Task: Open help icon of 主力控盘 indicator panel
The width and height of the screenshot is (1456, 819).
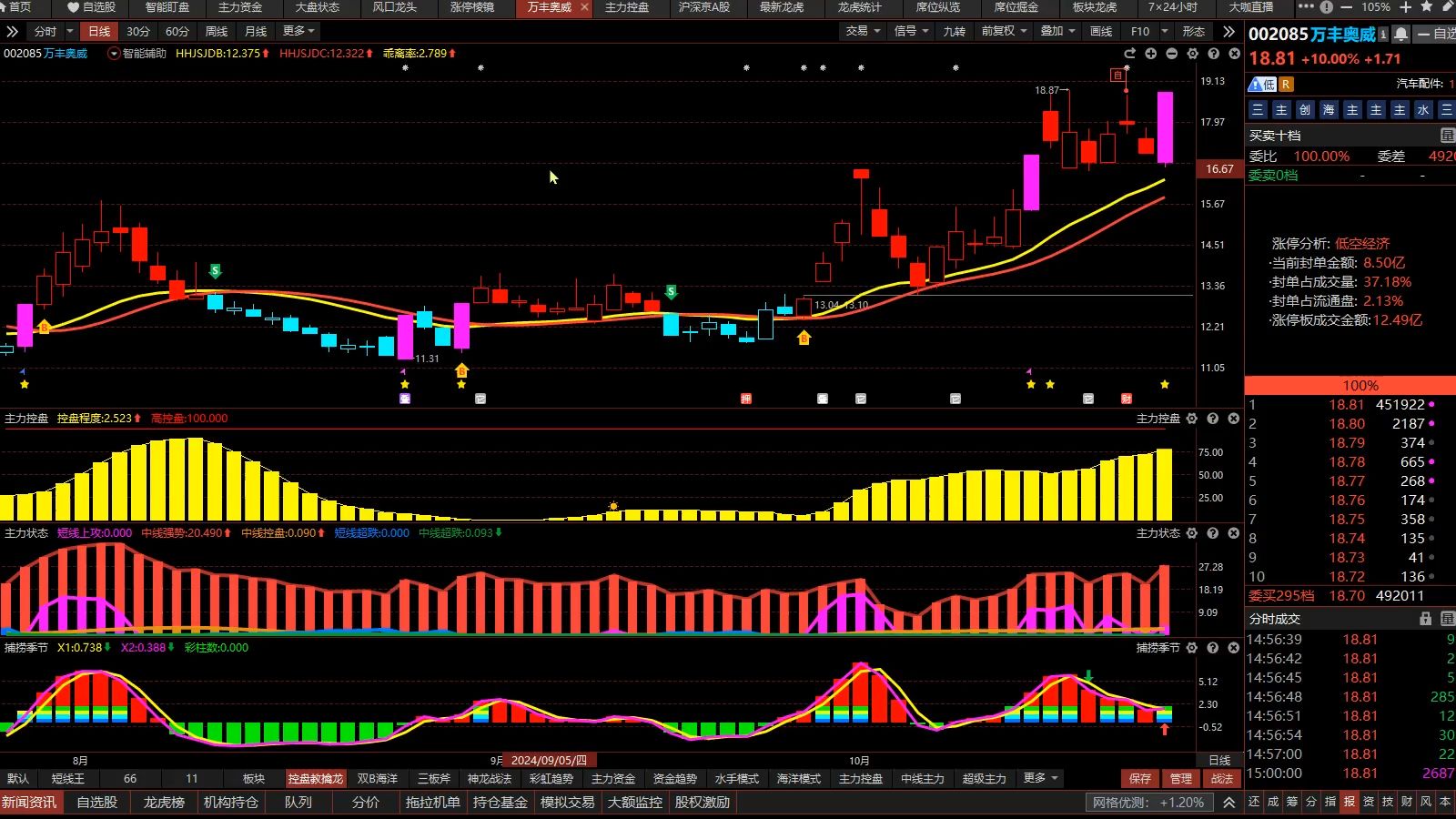Action: 1213,419
